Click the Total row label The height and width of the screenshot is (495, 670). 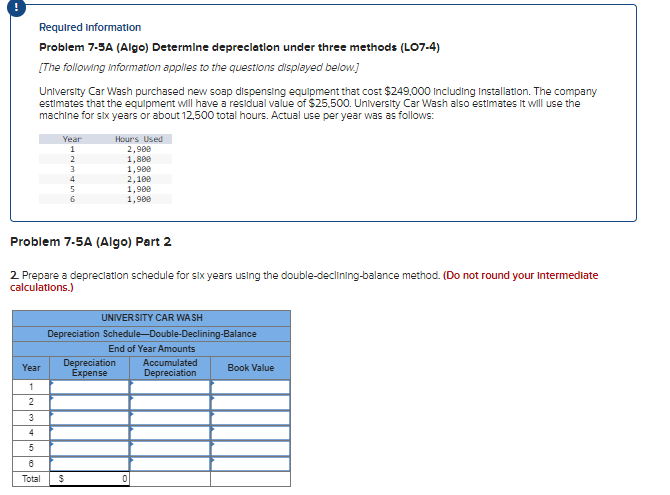(x=31, y=479)
